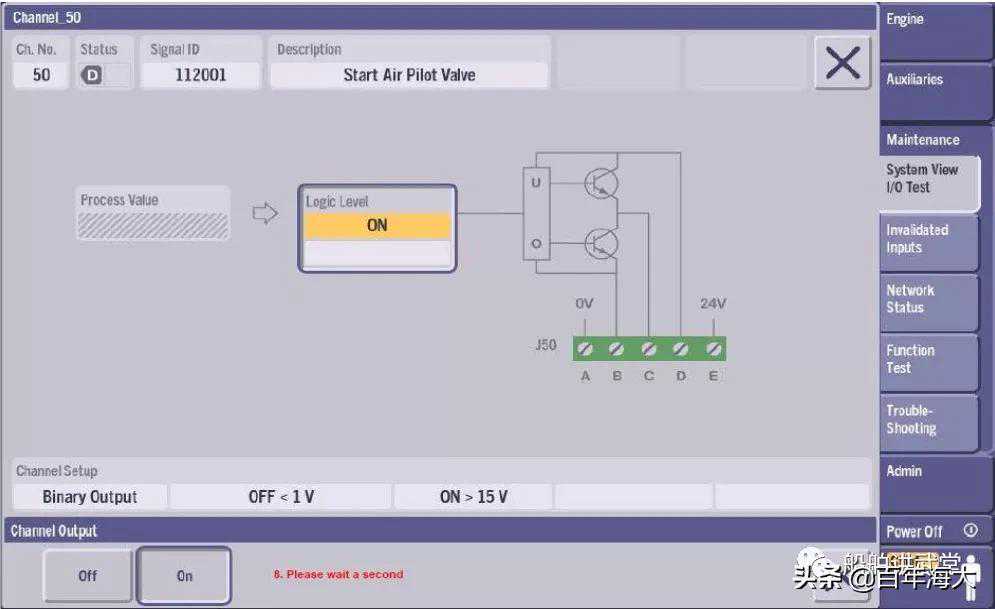Select System View I/O Test

927,180
